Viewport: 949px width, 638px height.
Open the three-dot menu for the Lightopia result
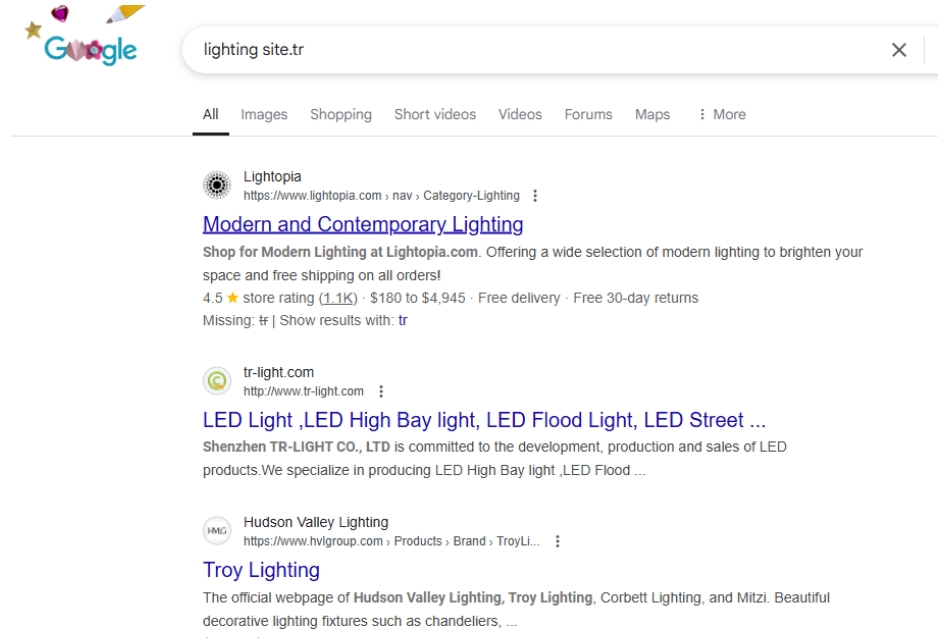(534, 196)
